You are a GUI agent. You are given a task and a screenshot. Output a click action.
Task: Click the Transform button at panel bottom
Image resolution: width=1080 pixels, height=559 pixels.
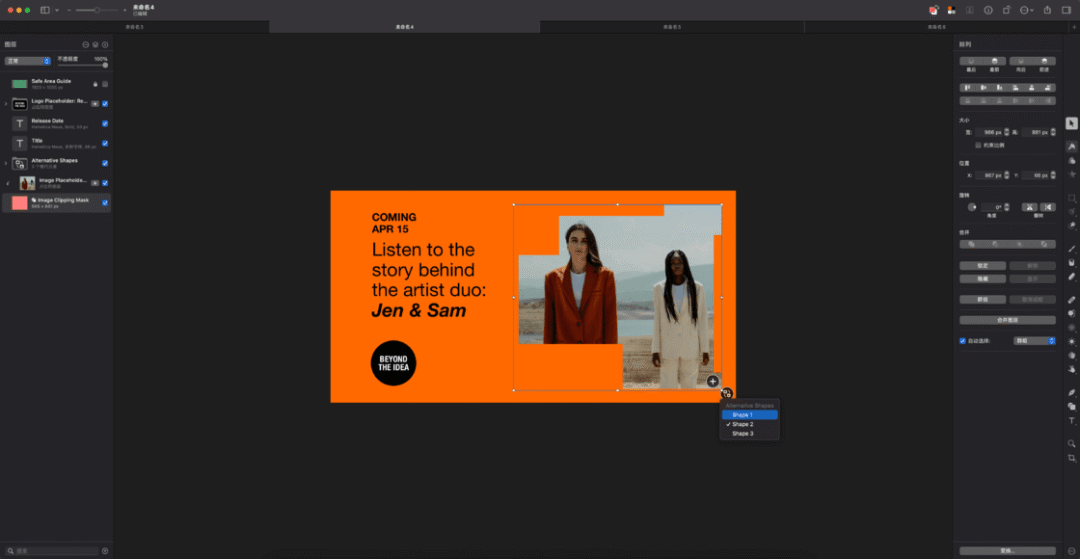tap(1007, 551)
